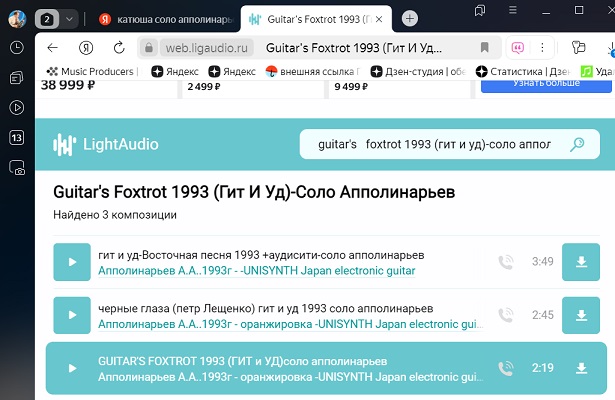The image size is (615, 400).
Task: Open the first Яндекс bookmark
Action: (175, 72)
